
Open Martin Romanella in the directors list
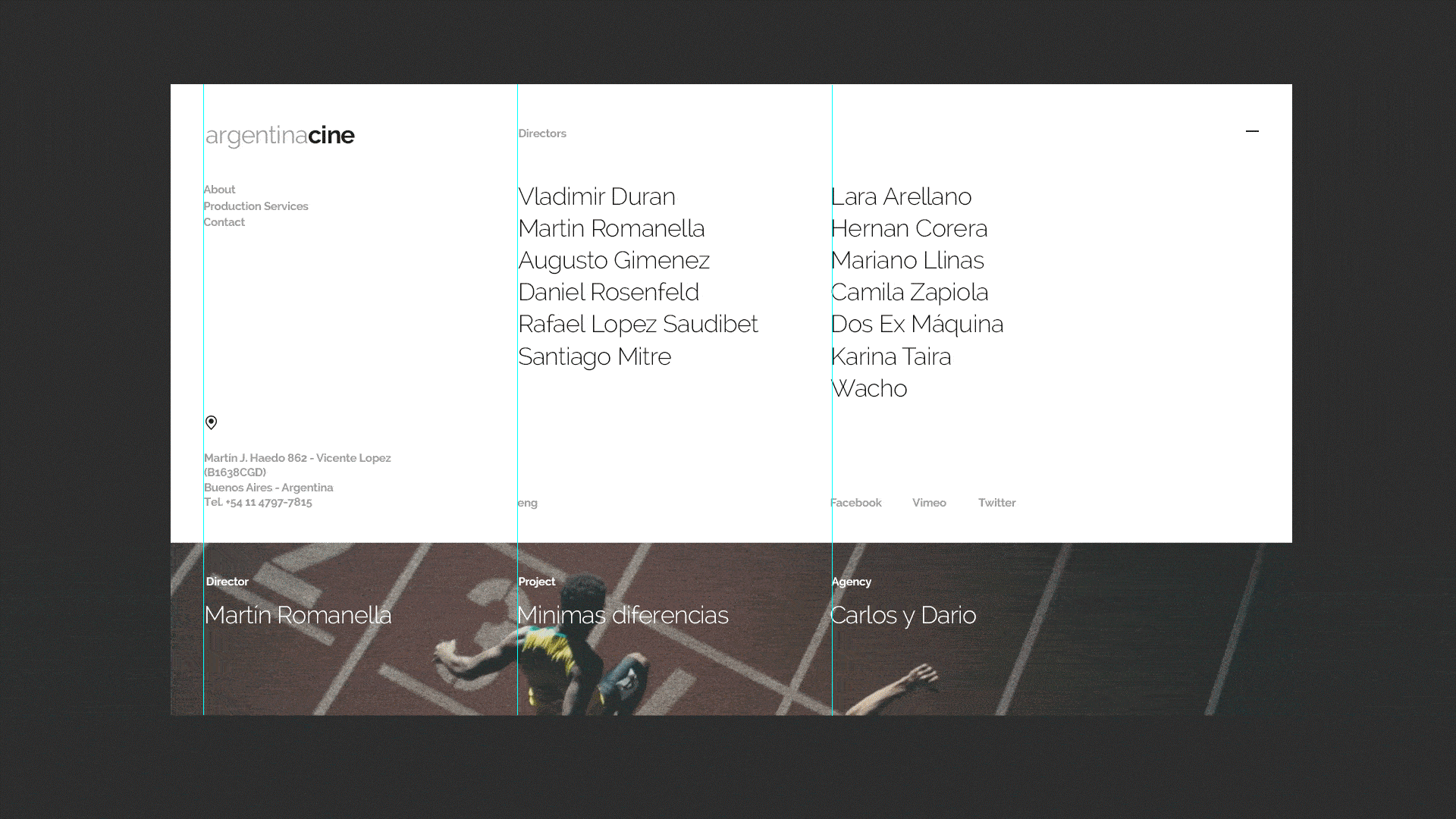pyautogui.click(x=611, y=228)
